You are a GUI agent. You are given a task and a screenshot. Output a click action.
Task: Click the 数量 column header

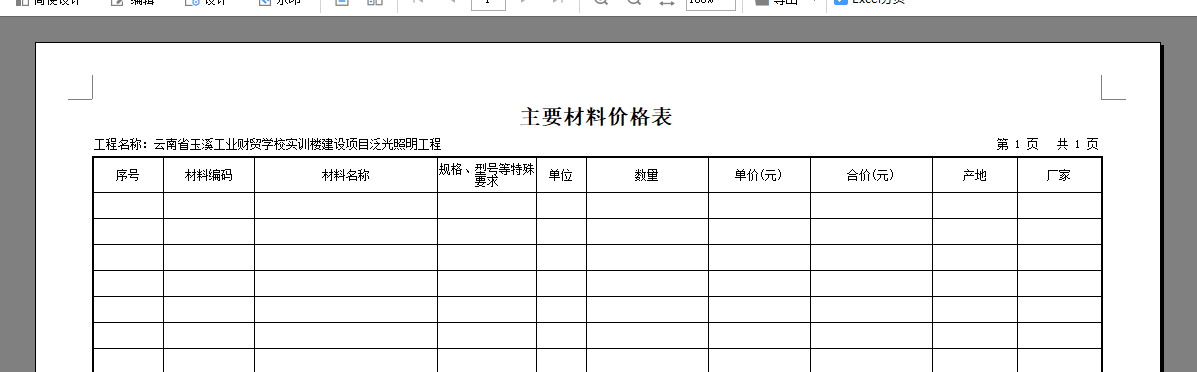click(647, 175)
